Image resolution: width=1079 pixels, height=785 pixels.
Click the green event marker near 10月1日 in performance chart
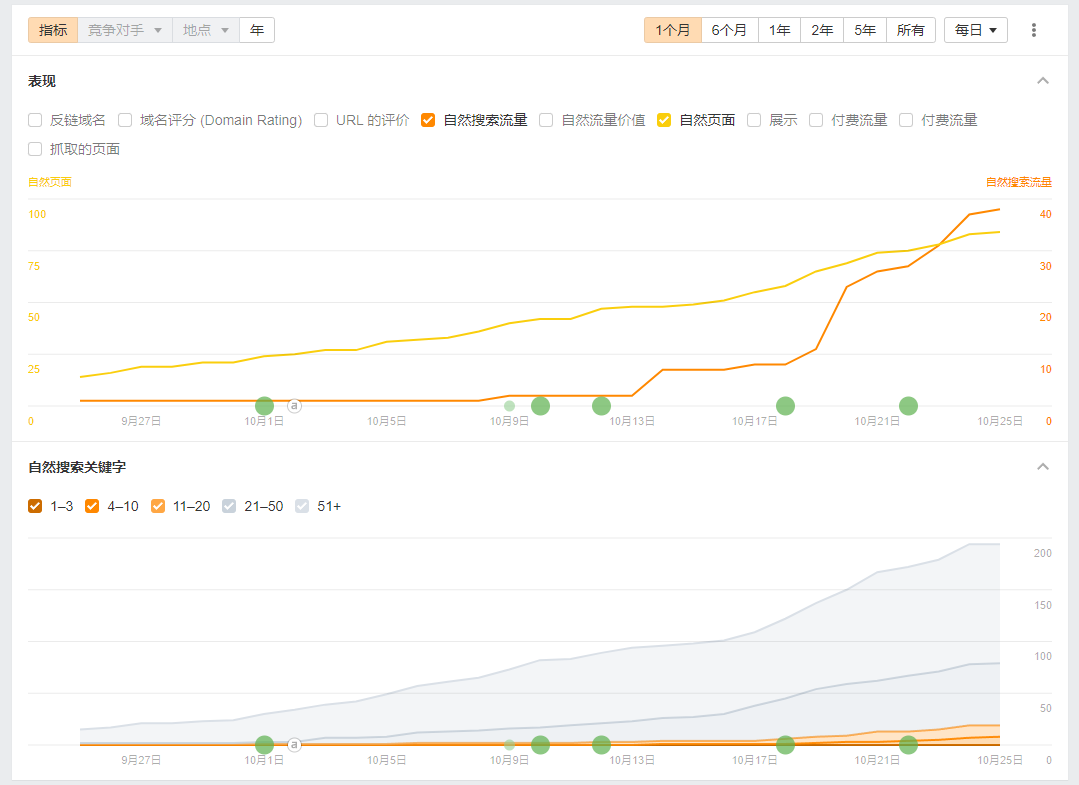tap(264, 406)
